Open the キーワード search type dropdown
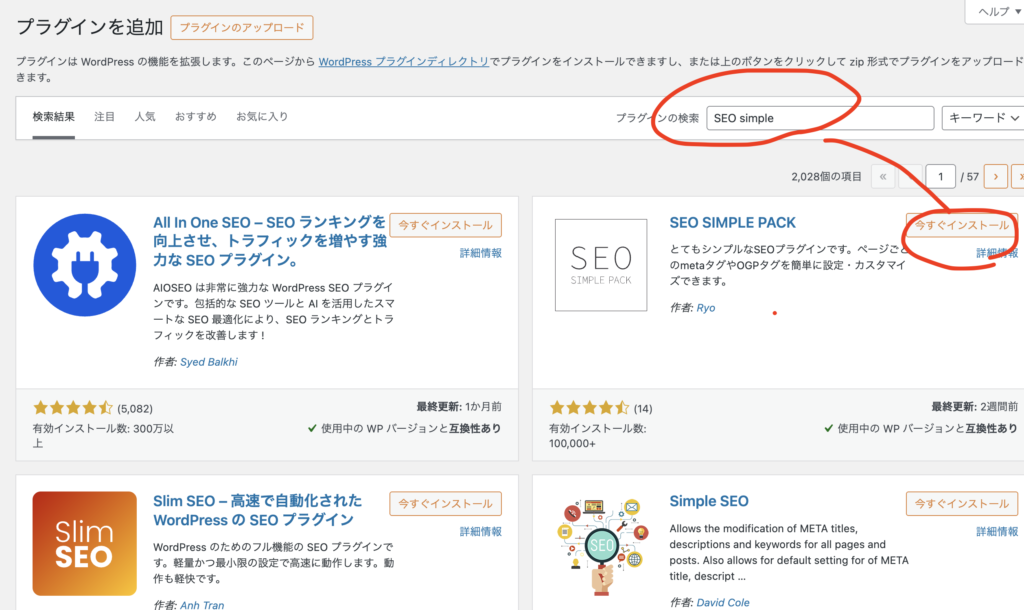 tap(982, 118)
